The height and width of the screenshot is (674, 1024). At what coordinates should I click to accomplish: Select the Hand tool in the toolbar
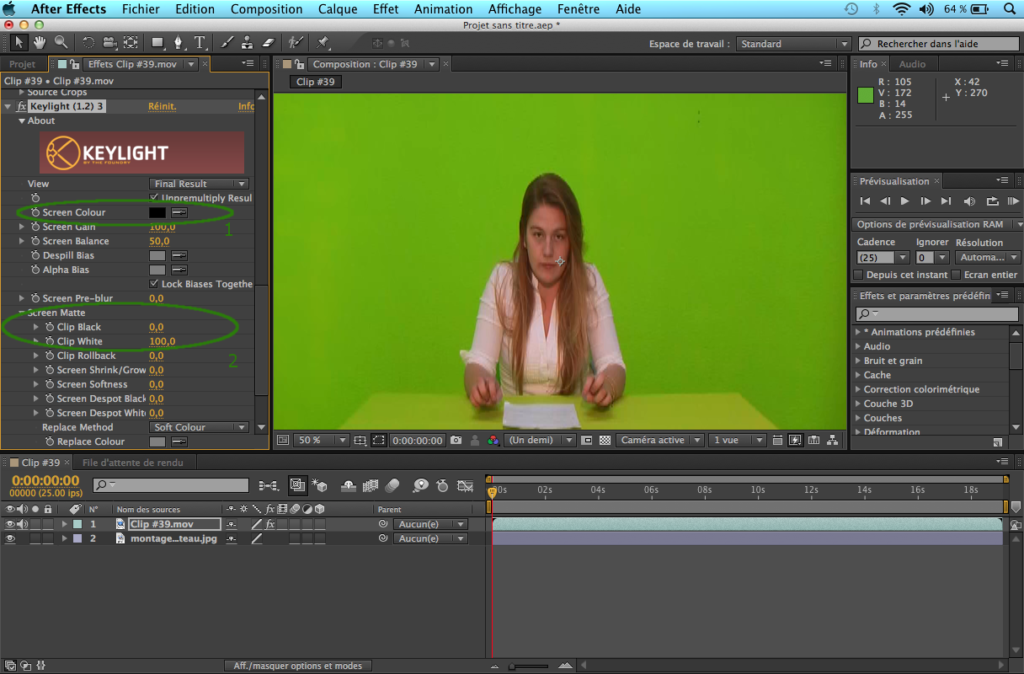(x=40, y=44)
